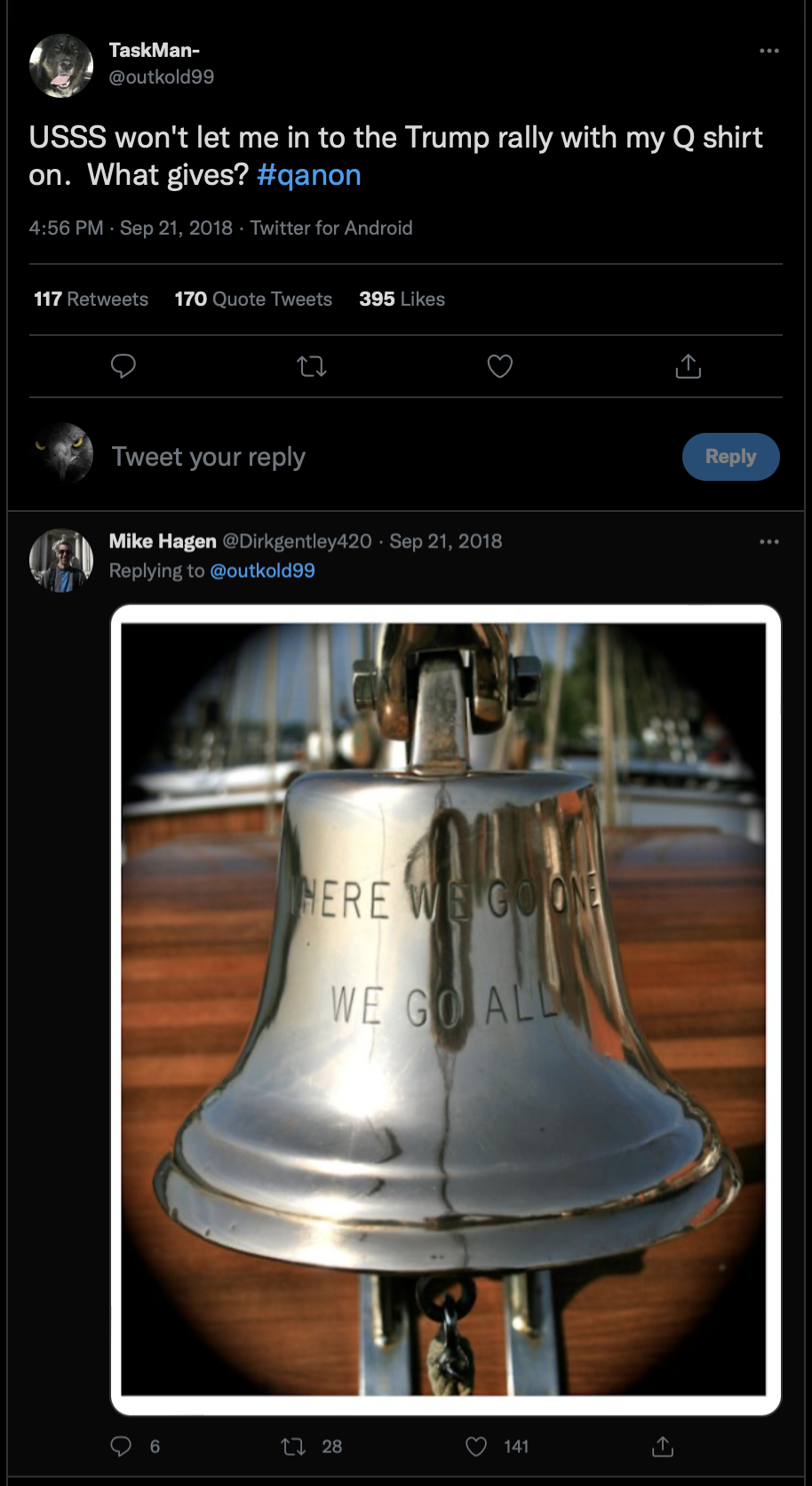Open TaskMan's profile picture
This screenshot has width=812, height=1486.
tap(61, 66)
